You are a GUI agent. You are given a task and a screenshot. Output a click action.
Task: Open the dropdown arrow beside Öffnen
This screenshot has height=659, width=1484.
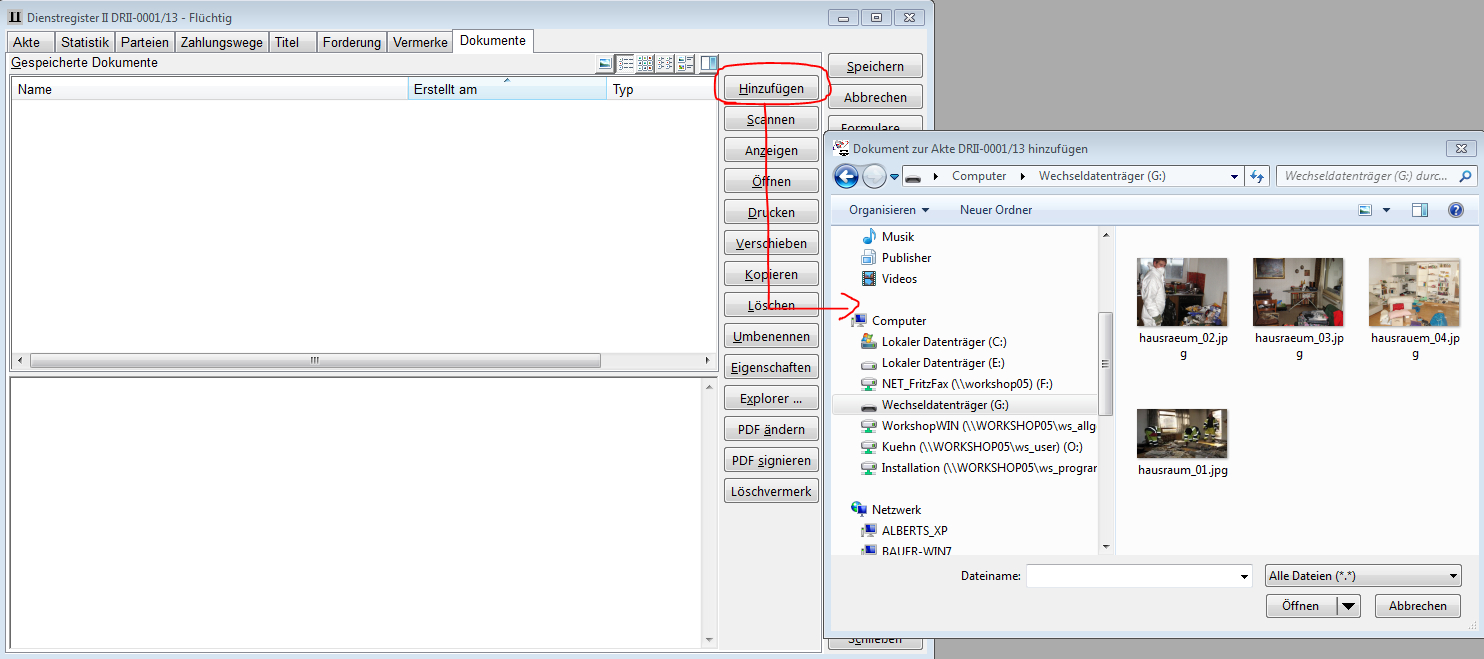point(1349,606)
